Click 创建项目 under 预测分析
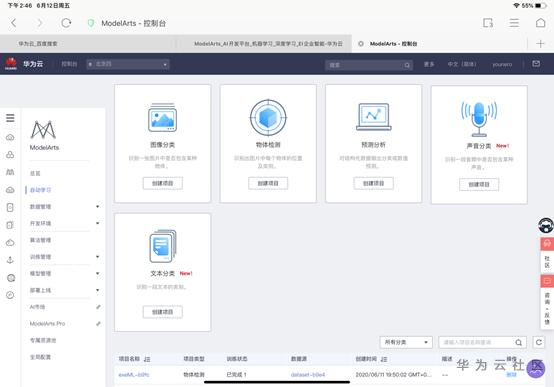 tap(373, 183)
